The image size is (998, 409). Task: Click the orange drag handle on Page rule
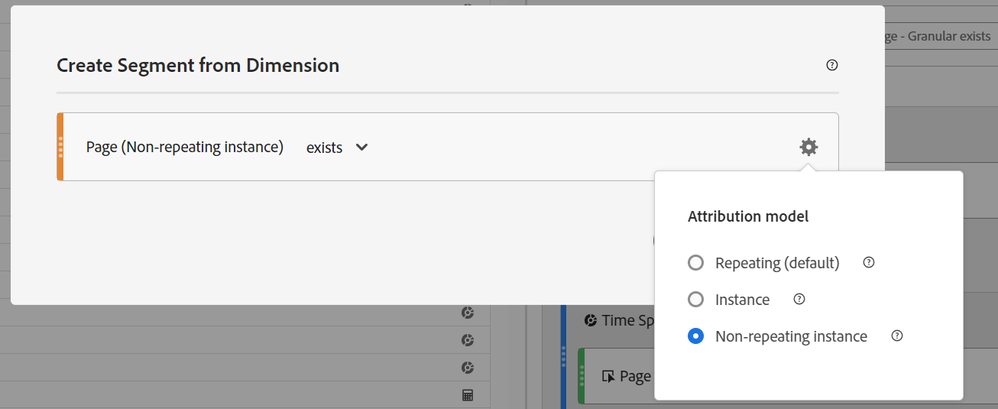point(60,147)
